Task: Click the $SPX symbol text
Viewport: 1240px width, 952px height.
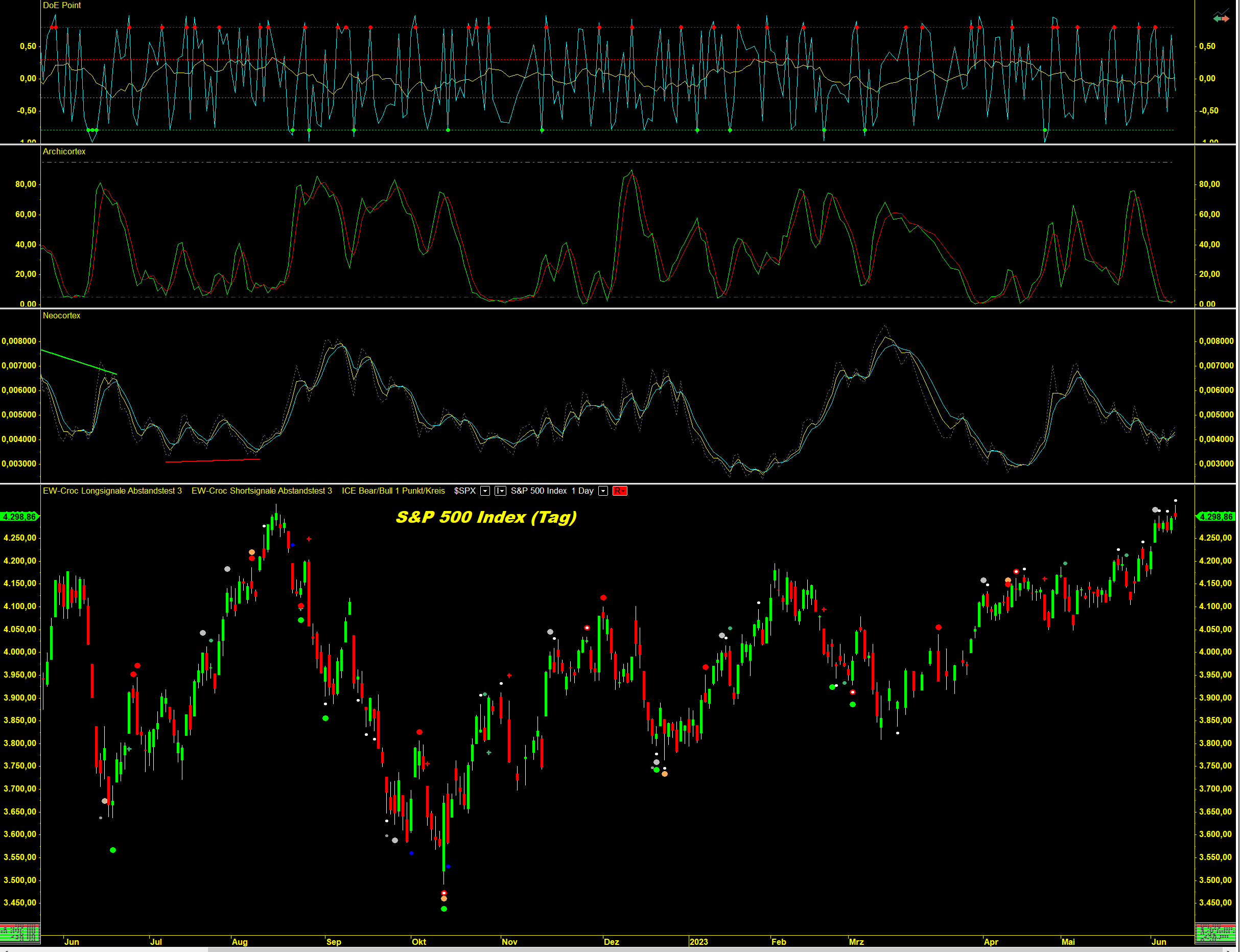Action: pos(464,491)
